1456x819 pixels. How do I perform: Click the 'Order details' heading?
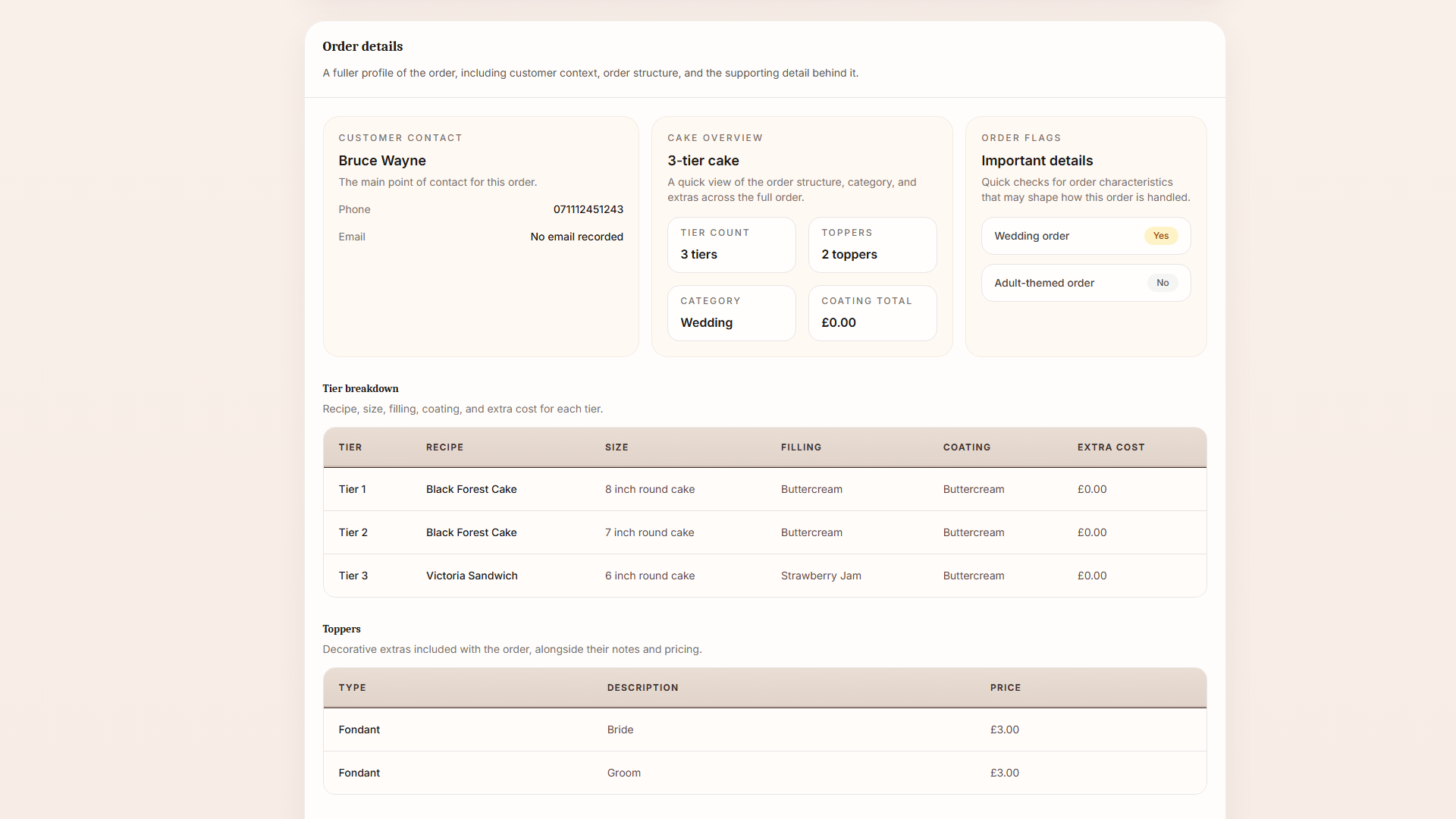point(362,46)
